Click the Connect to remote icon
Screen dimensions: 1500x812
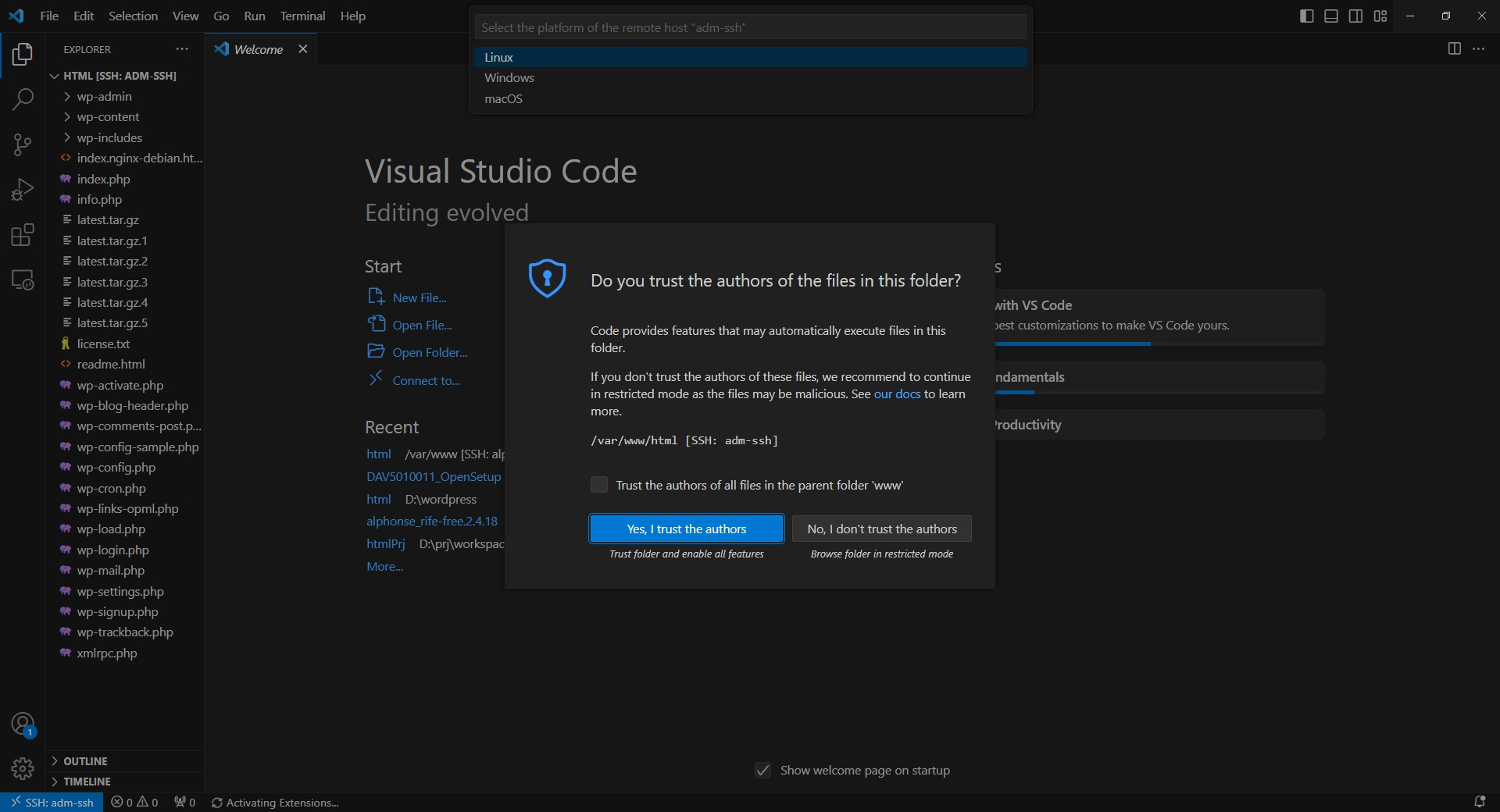click(376, 379)
